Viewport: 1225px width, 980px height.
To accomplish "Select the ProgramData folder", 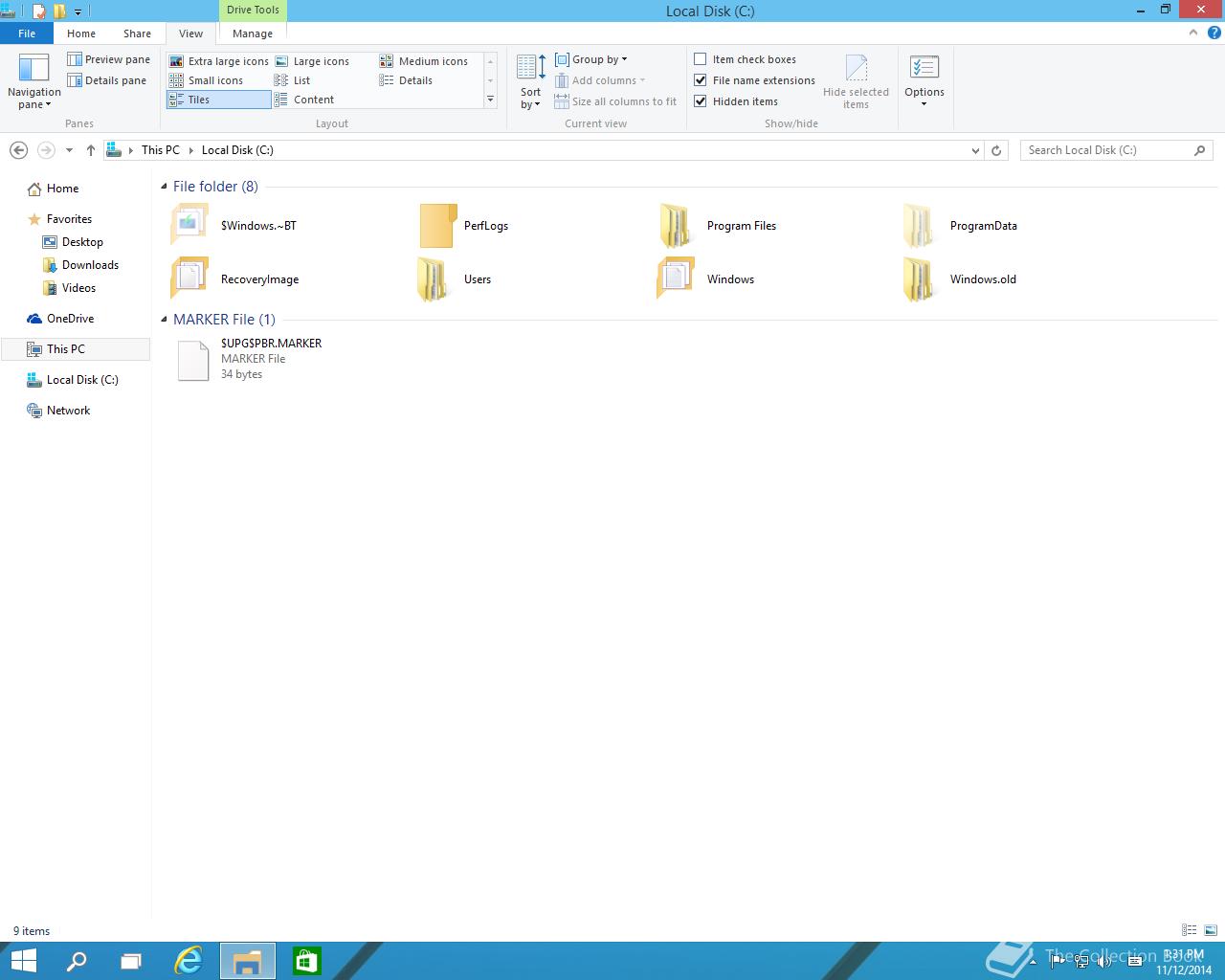I will click(983, 226).
